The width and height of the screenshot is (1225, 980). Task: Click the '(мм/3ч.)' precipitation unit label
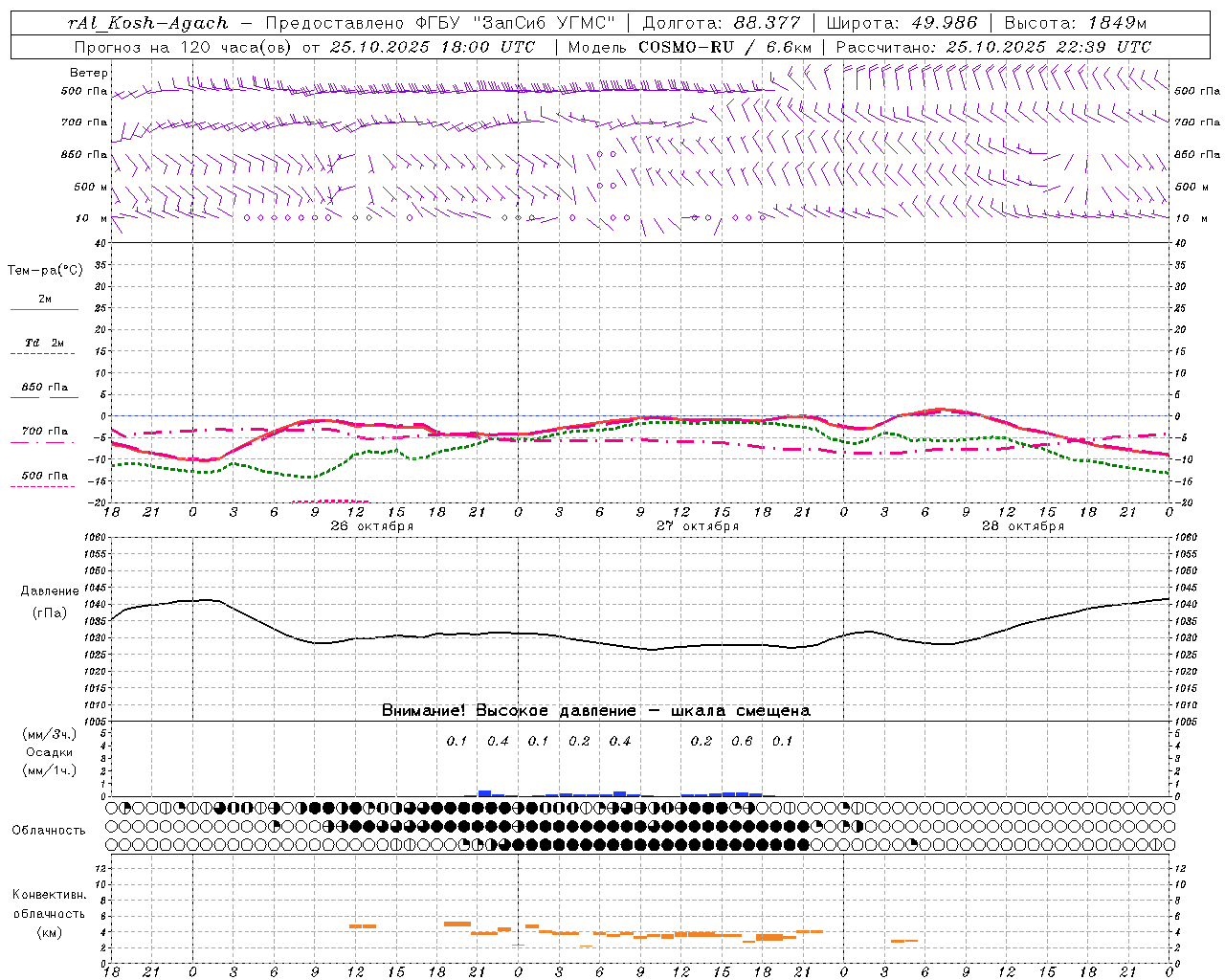pos(50,734)
